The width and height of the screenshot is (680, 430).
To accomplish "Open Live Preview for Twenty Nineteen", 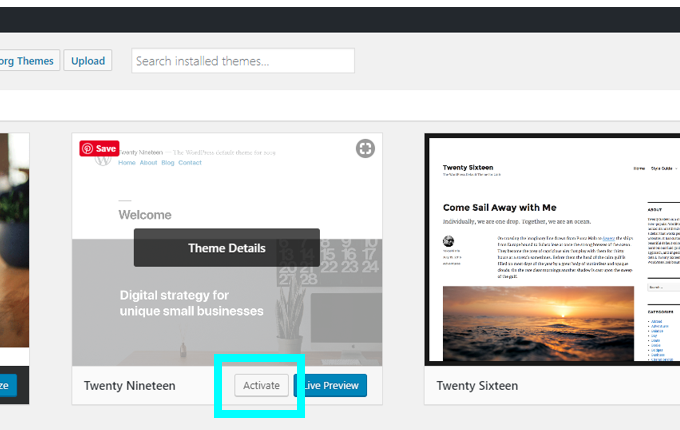I will click(330, 385).
